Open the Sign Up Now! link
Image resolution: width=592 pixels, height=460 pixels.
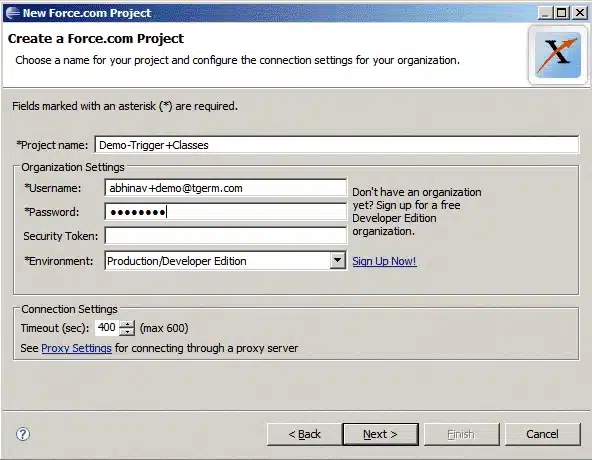384,261
